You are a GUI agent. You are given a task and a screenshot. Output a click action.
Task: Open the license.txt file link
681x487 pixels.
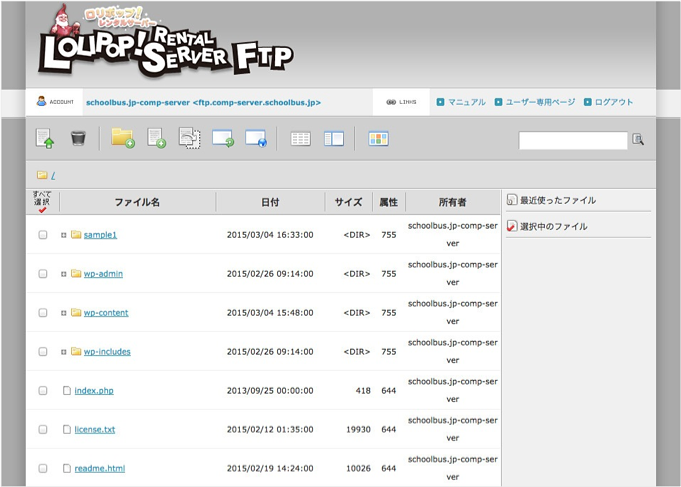point(95,430)
